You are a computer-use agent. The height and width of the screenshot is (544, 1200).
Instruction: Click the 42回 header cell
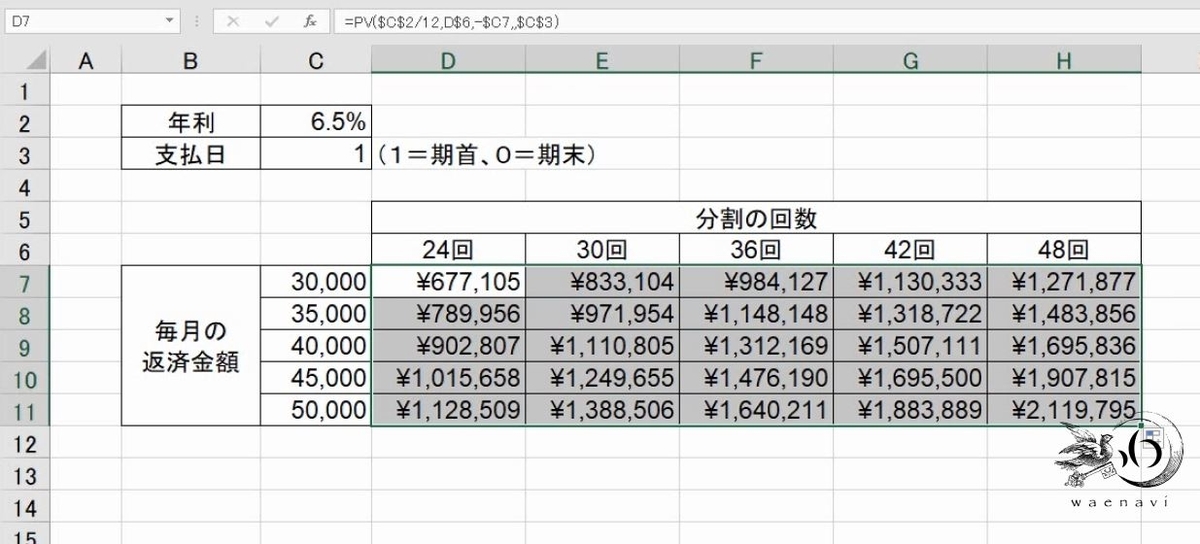coord(910,251)
